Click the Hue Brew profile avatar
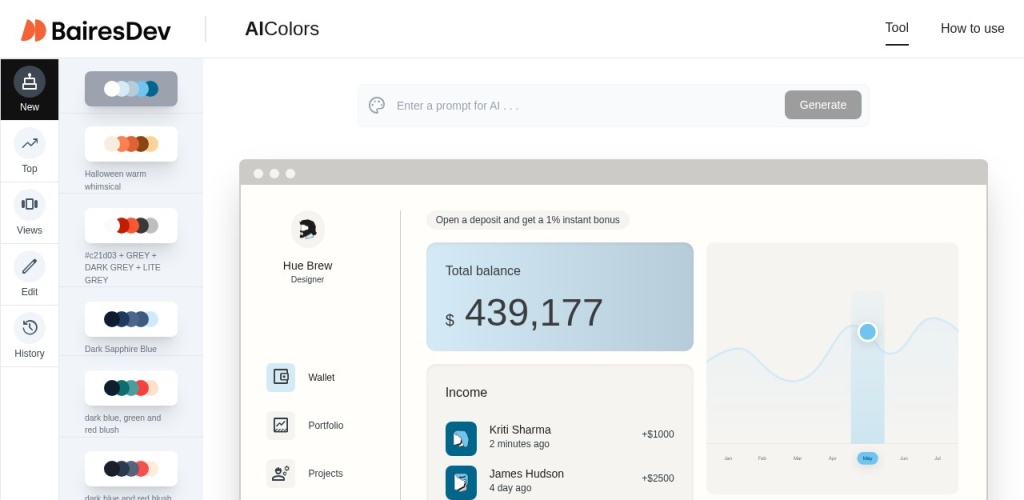The width and height of the screenshot is (1024, 500). tap(307, 229)
